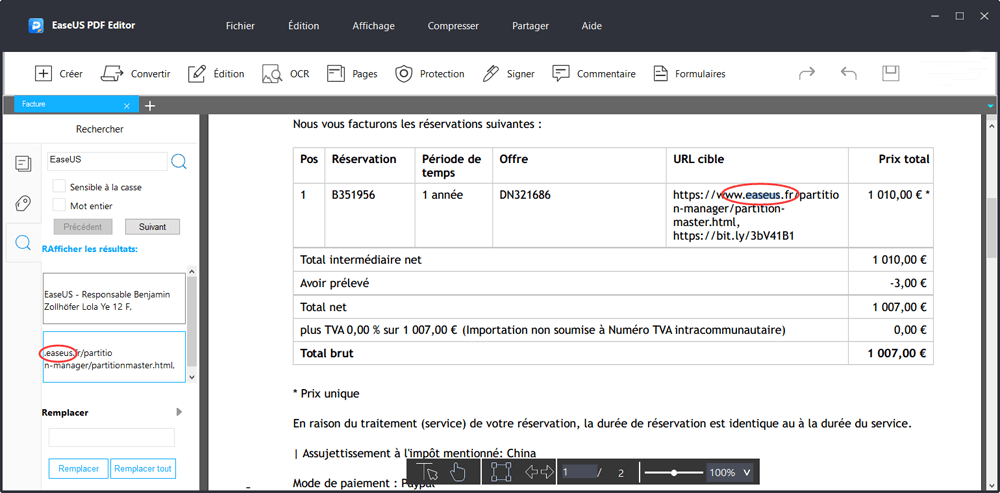Screen dimensions: 1000x493
Task: Open the Protection shield tool
Action: click(404, 73)
